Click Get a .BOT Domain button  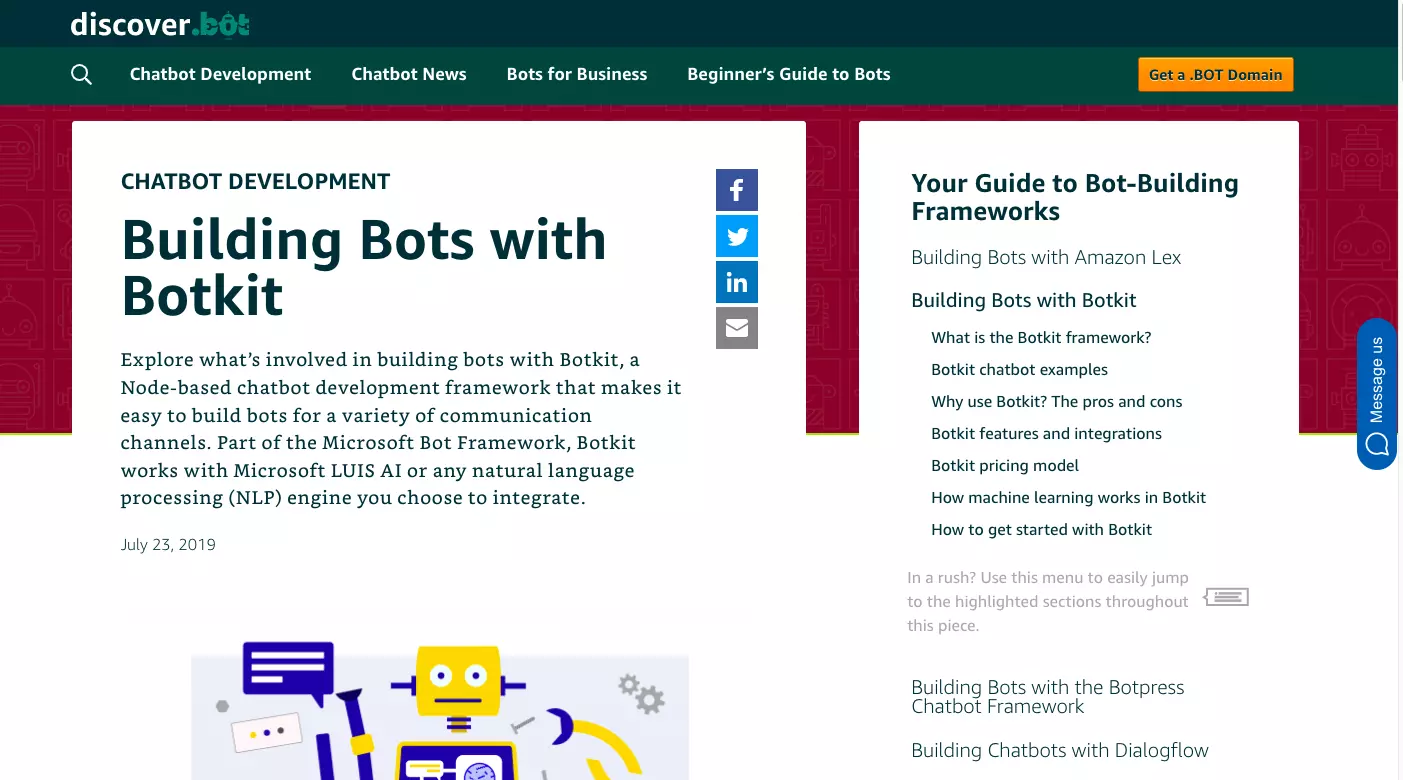pos(1216,74)
